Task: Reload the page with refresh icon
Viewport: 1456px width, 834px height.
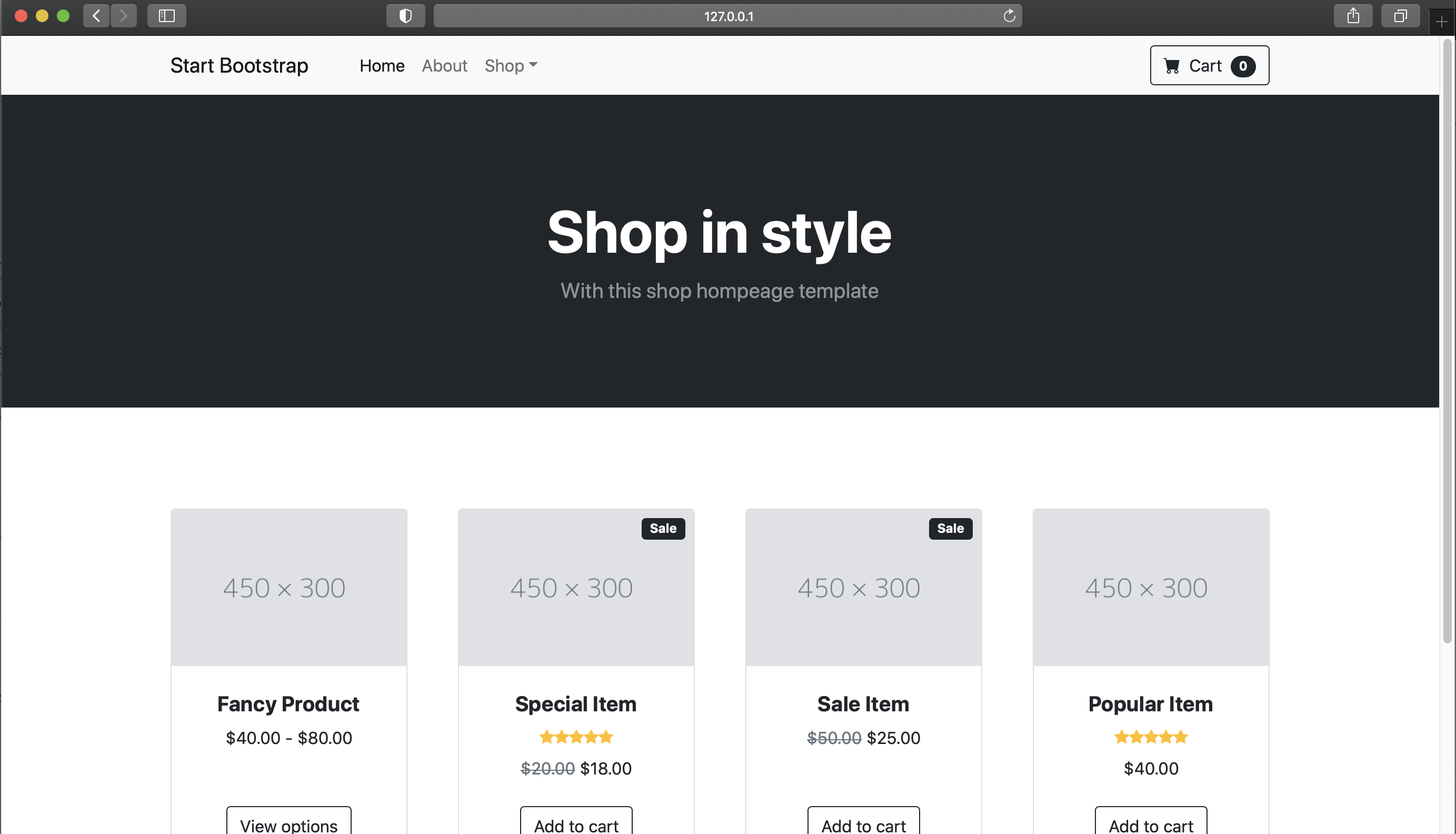Action: click(x=1009, y=16)
